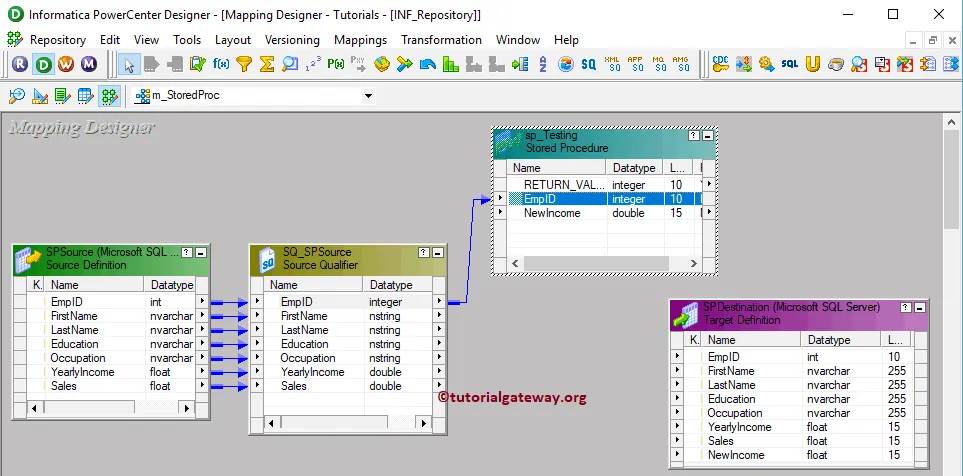Click the Union transformation U icon

tap(813, 64)
